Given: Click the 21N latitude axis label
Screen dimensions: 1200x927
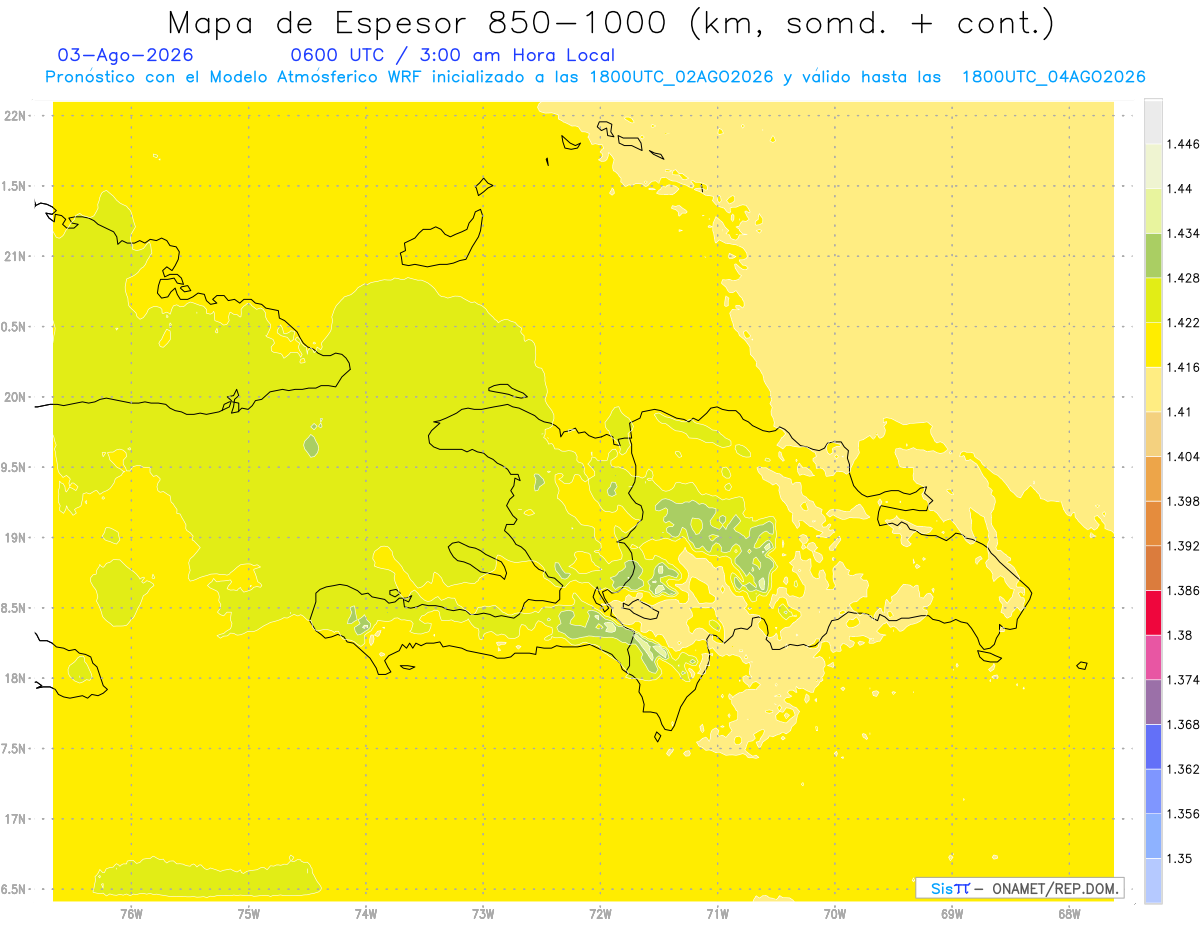Looking at the screenshot, I should 17,256.
